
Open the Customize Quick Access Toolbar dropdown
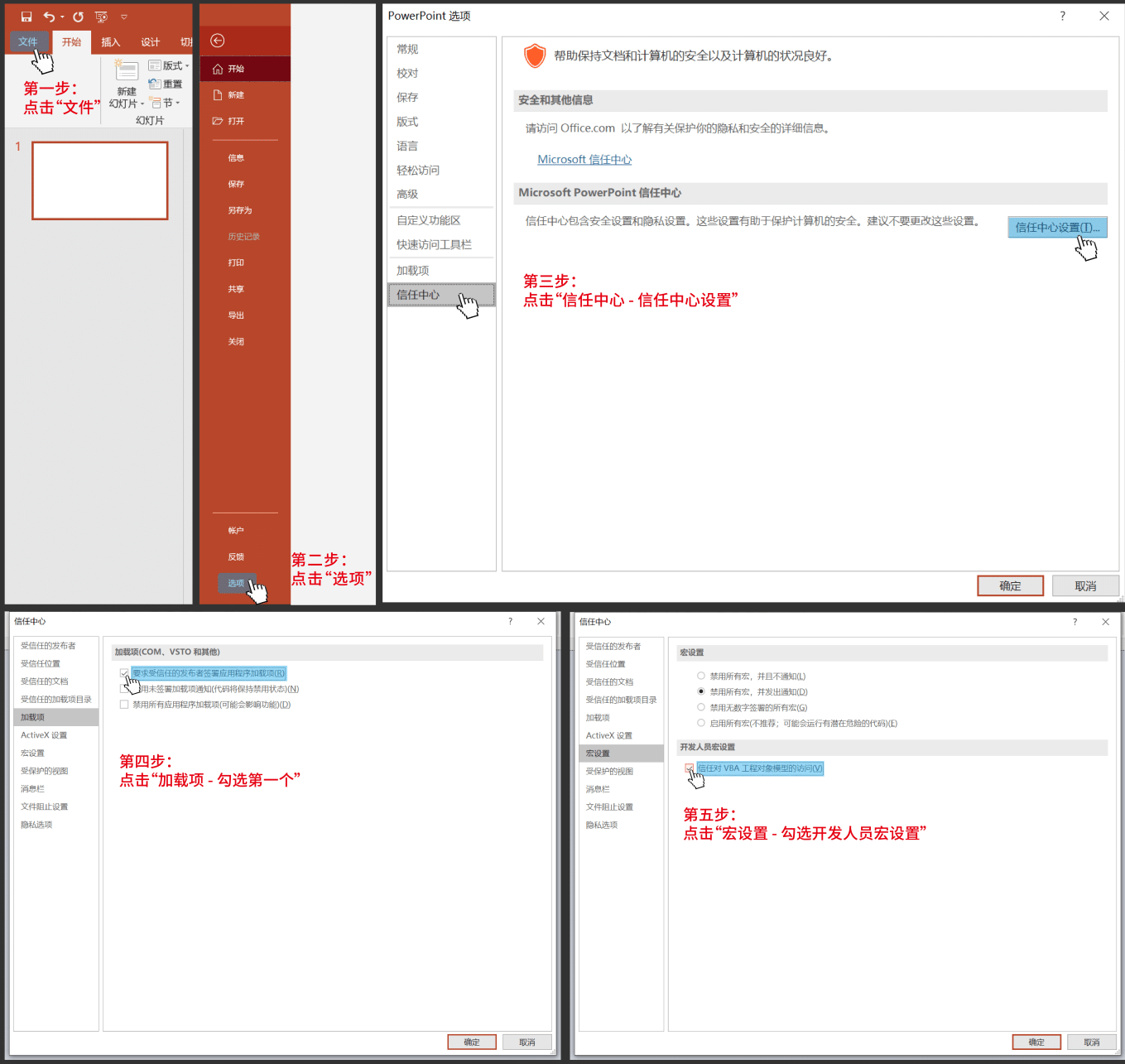(x=124, y=17)
